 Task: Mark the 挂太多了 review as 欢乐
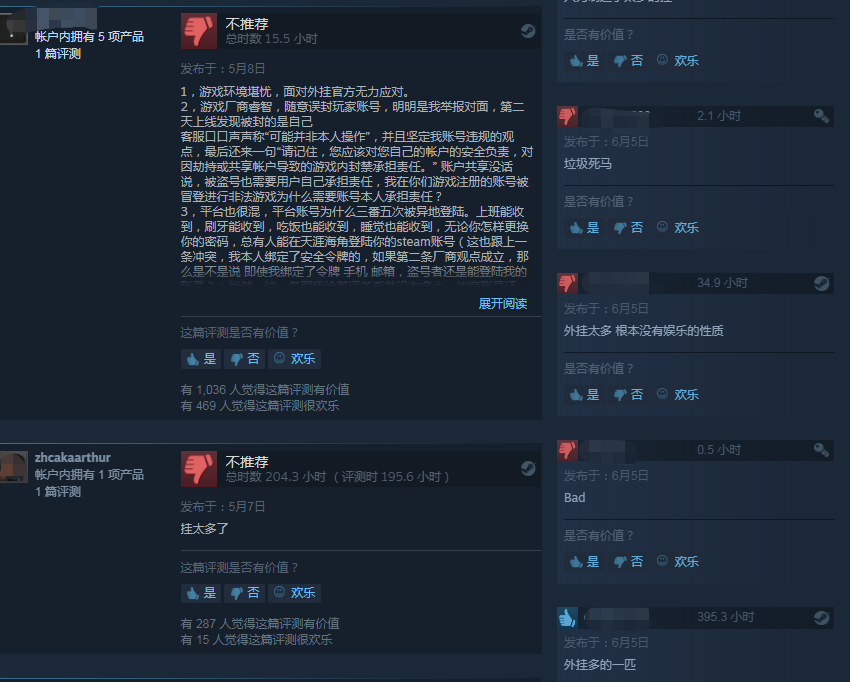tap(294, 593)
